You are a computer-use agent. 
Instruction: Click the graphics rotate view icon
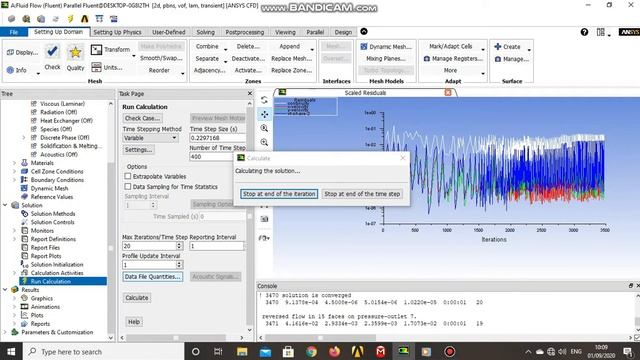click(264, 100)
